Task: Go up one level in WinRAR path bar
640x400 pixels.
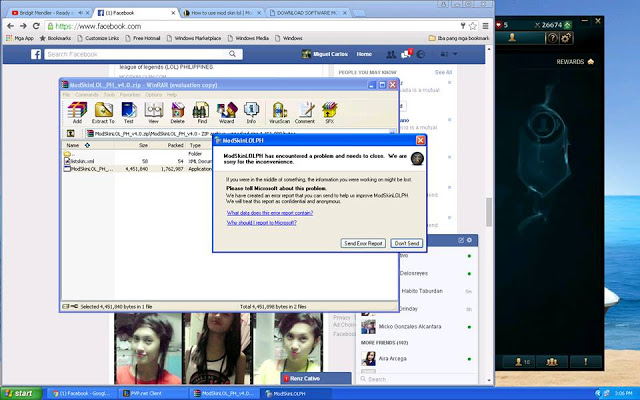Action: pyautogui.click(x=71, y=133)
